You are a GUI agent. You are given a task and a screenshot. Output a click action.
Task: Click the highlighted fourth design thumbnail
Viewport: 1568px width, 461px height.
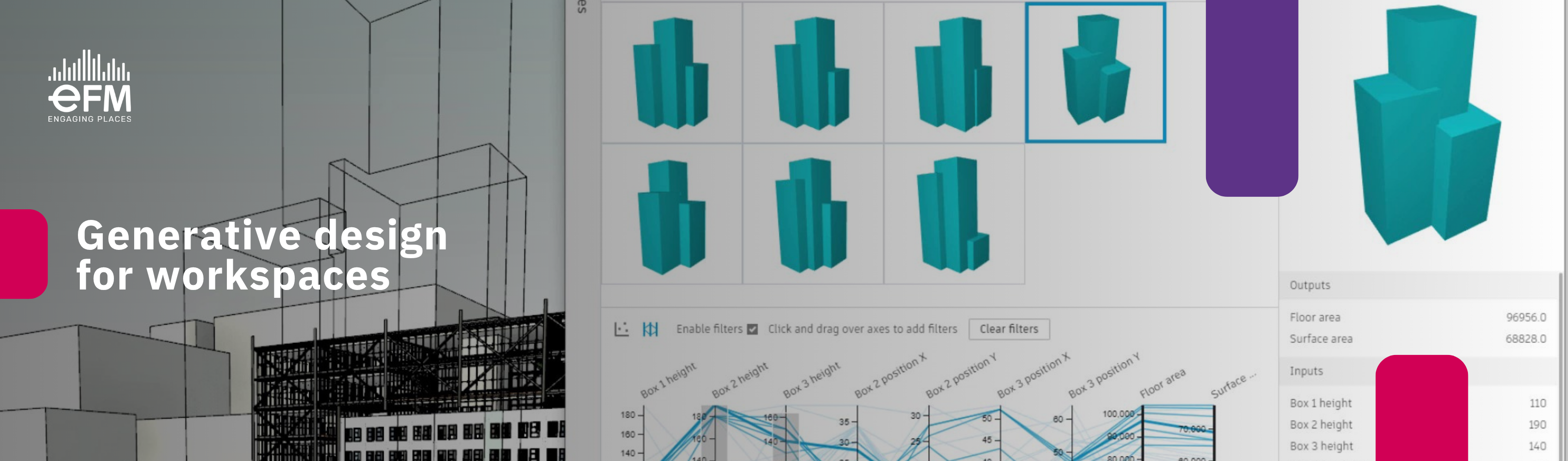pos(1095,73)
